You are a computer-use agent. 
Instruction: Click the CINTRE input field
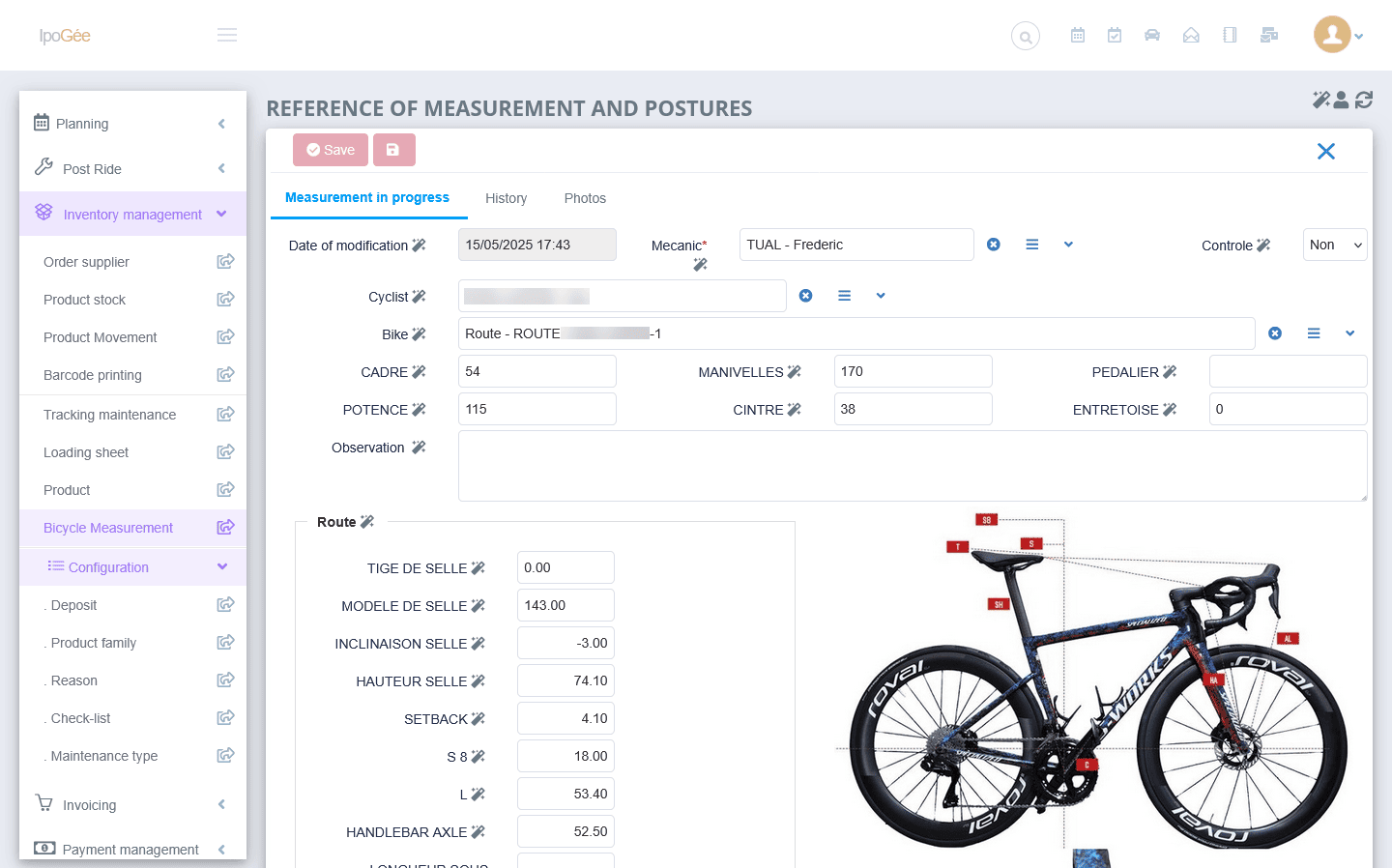913,409
